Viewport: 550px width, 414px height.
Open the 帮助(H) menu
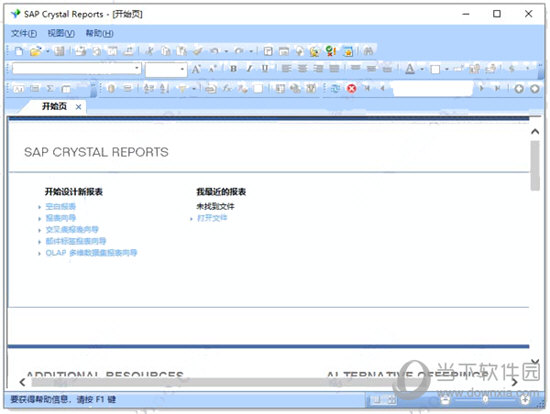pos(100,33)
